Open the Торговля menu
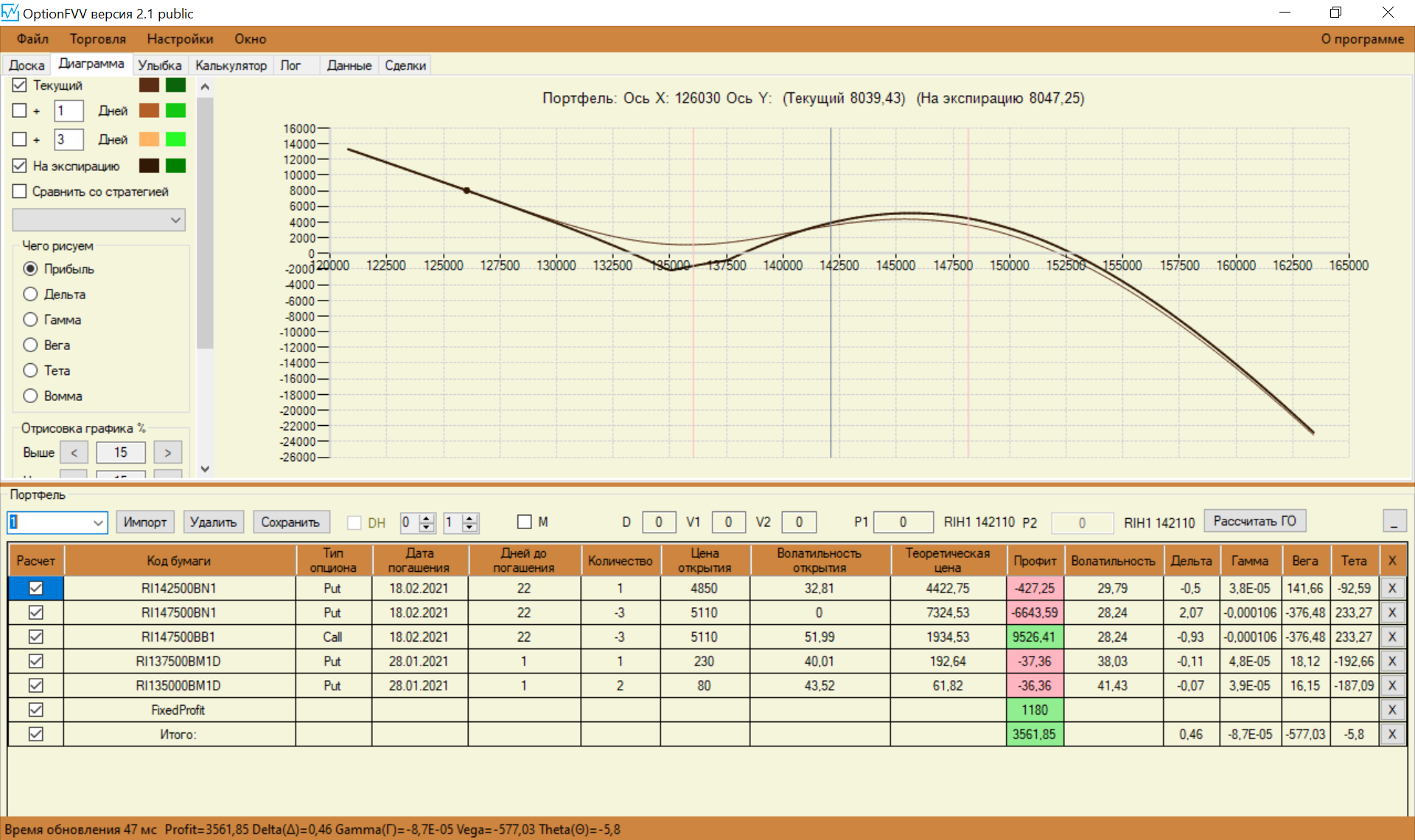Screen dimensions: 1415x840 [97, 39]
